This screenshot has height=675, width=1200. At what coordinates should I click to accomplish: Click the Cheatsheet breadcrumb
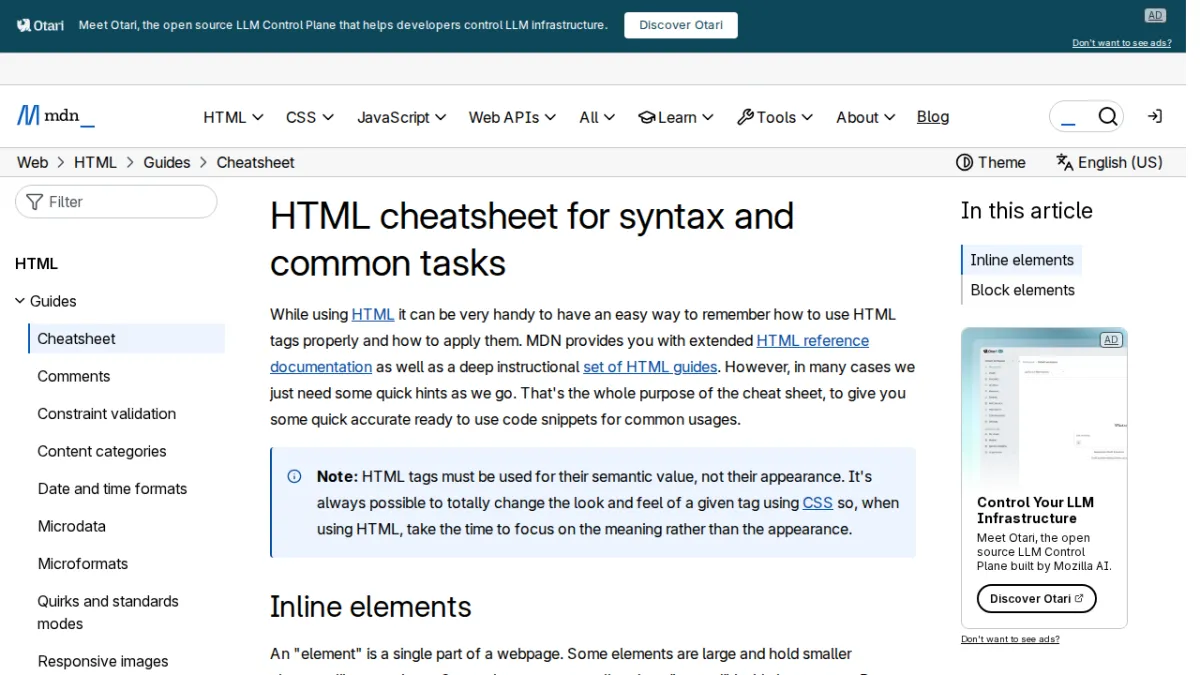(255, 162)
